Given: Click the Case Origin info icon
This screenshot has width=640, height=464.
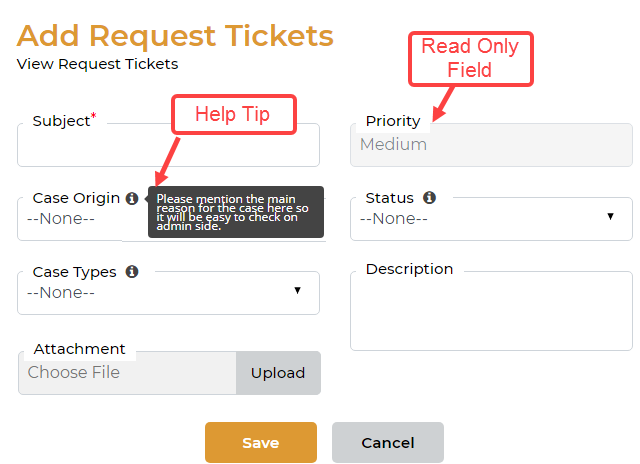Looking at the screenshot, I should point(131,198).
